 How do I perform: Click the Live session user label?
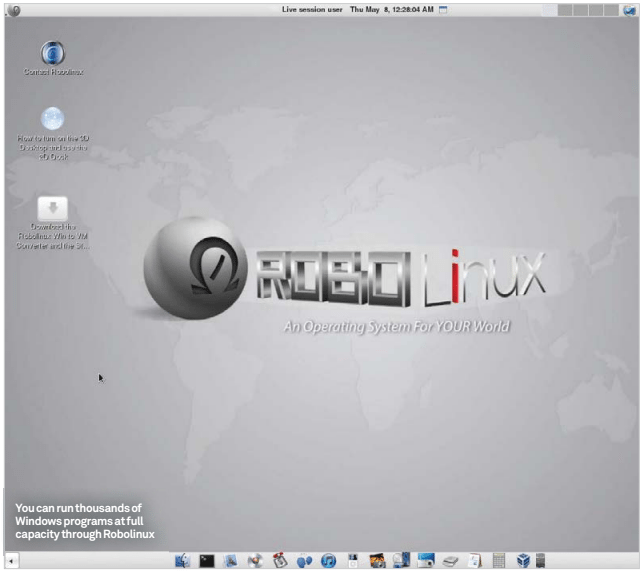pyautogui.click(x=312, y=9)
